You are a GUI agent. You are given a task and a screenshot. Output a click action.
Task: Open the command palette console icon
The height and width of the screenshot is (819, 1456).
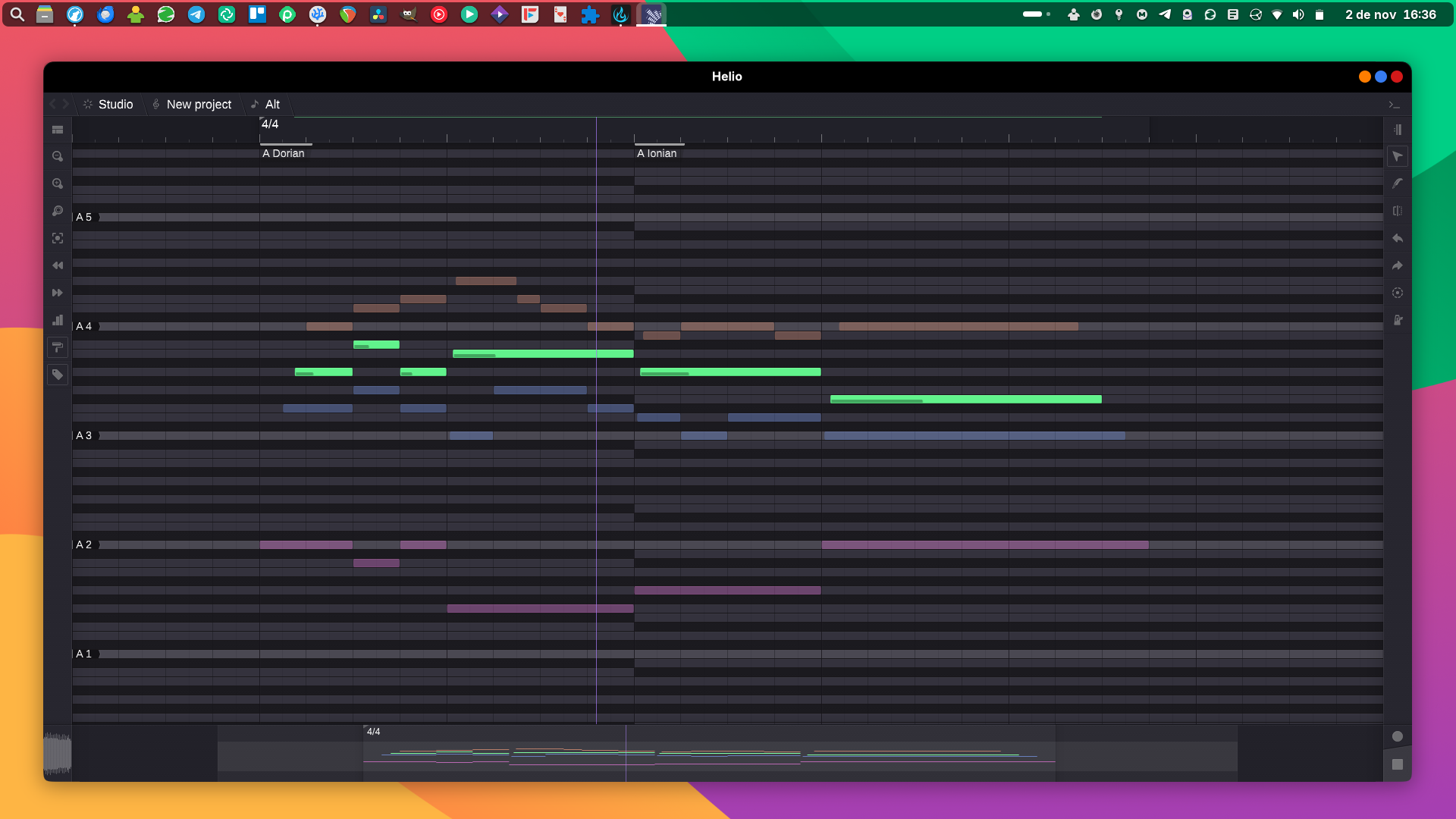click(1394, 105)
